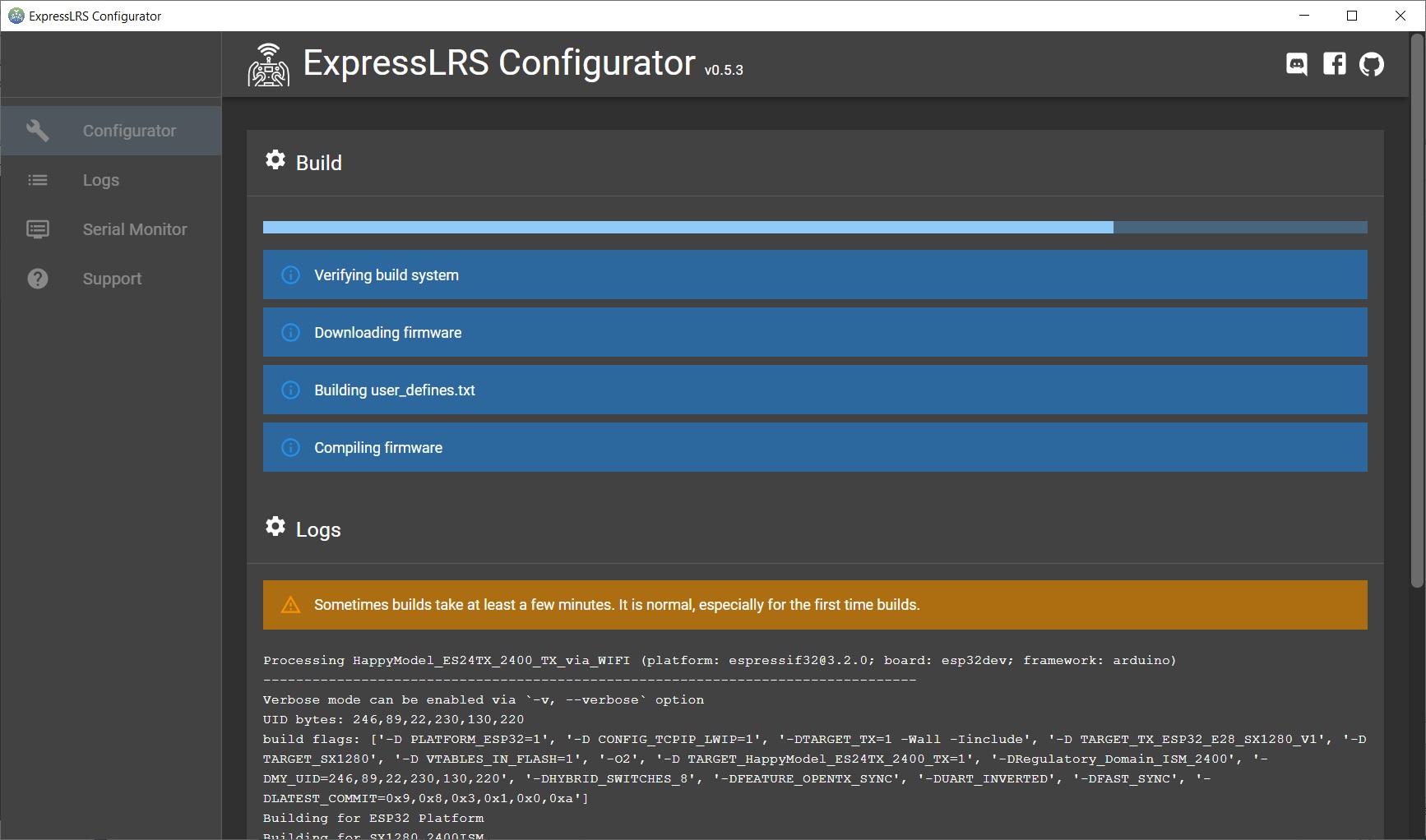Open the Support sidebar item

pos(111,279)
